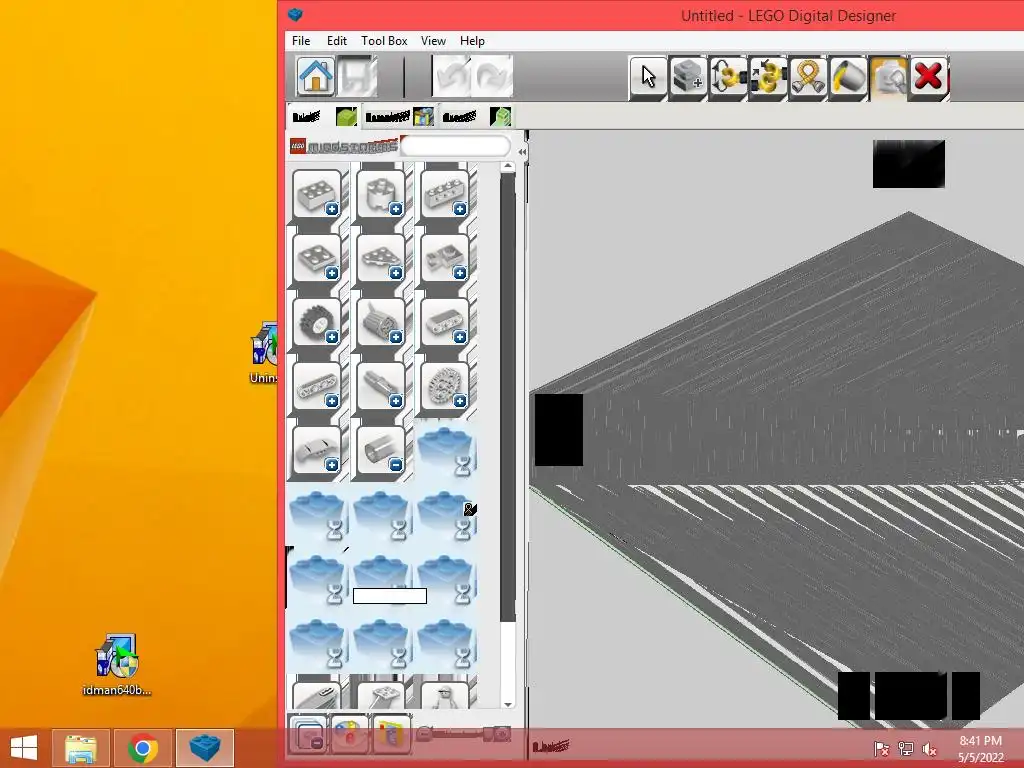Click the Redo arrow

click(x=491, y=76)
